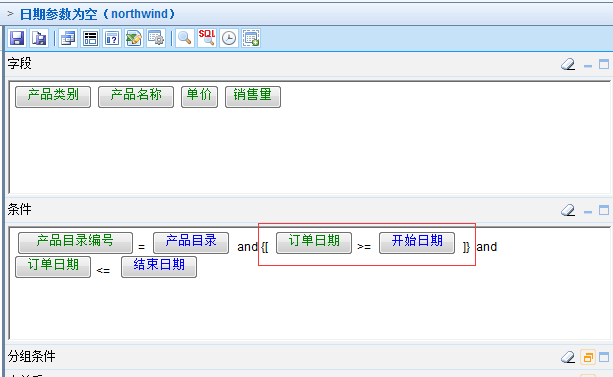Click the 开始日期 parameter button
The image size is (613, 377).
coord(417,243)
